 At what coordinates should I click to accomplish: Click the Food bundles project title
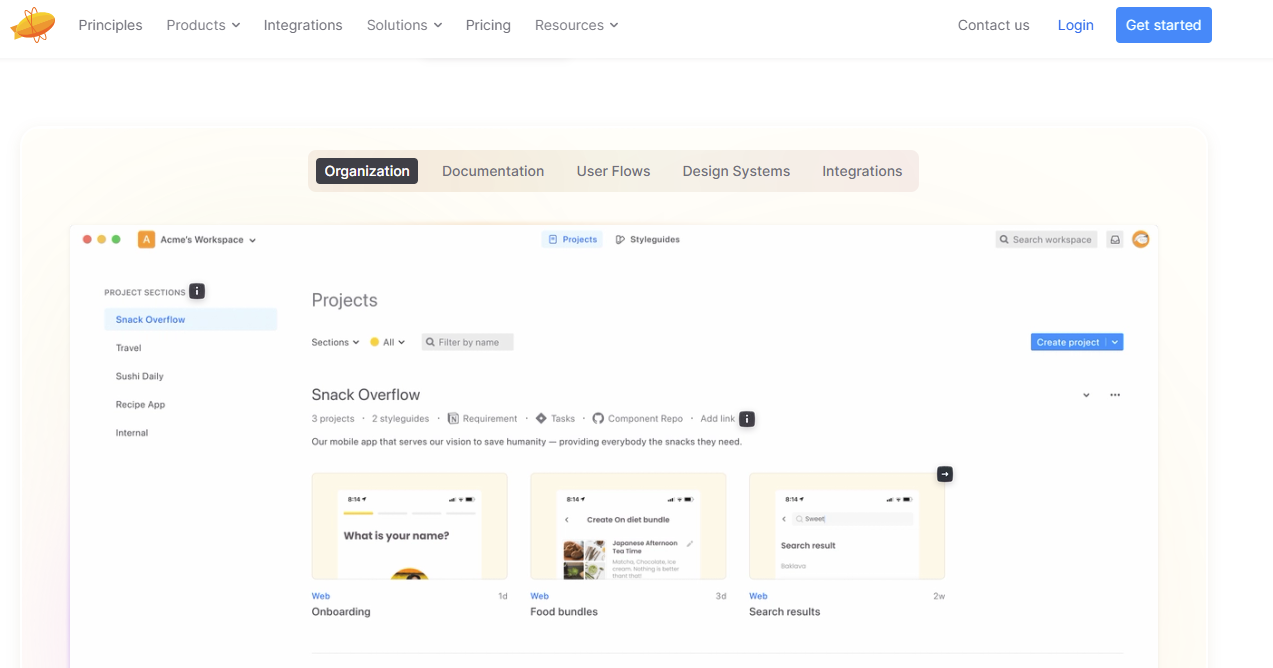(564, 612)
